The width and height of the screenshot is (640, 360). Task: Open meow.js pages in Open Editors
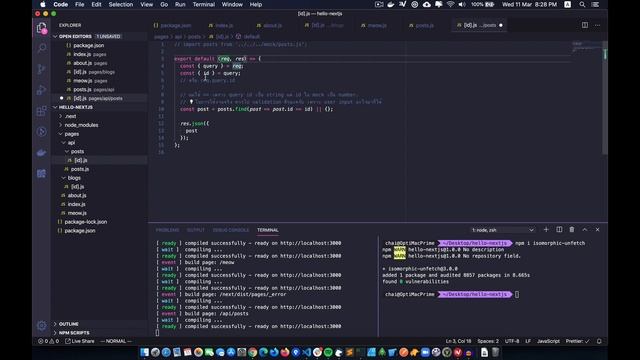89,81
